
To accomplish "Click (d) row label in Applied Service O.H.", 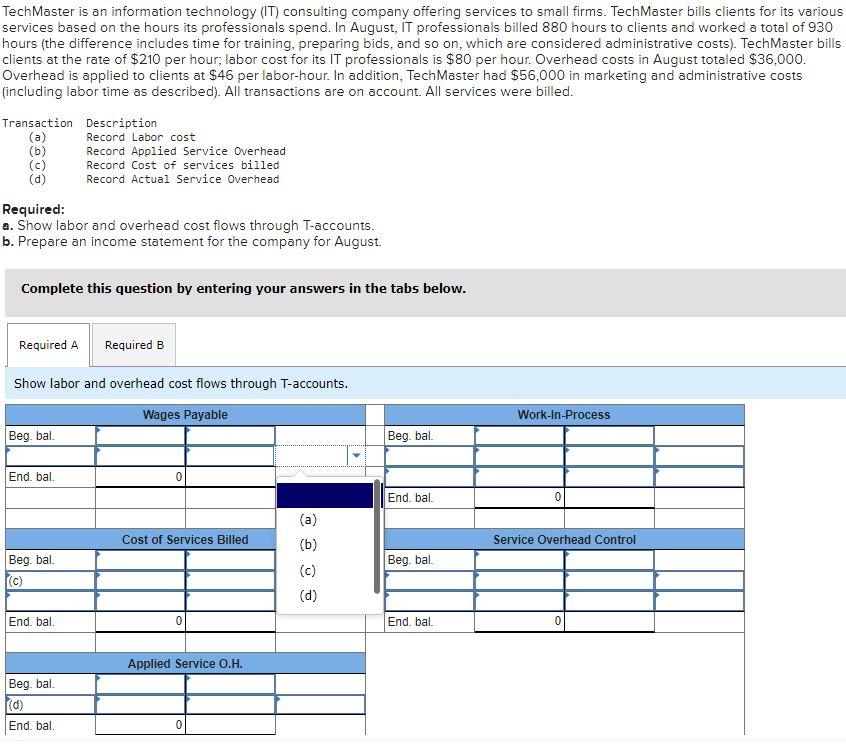I will tap(51, 705).
